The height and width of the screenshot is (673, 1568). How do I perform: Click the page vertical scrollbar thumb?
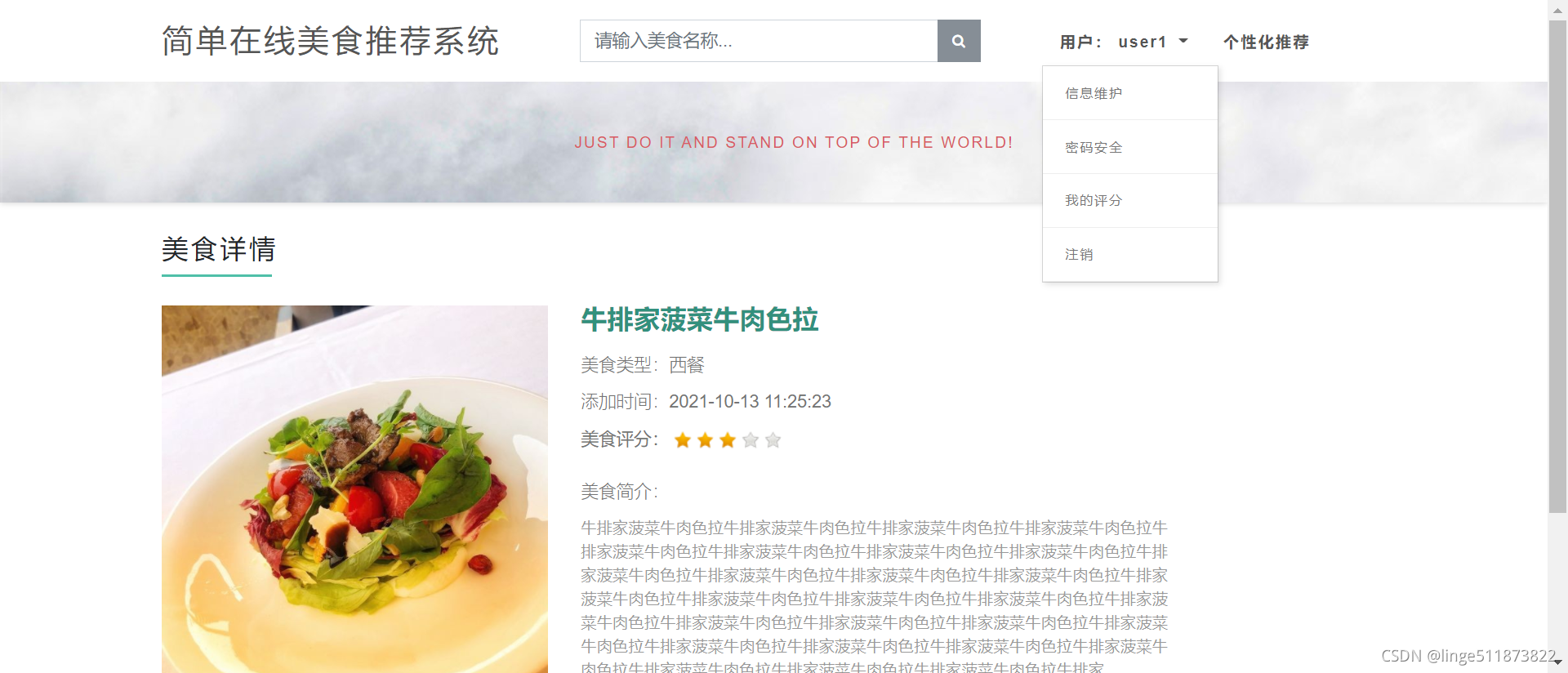1557,267
